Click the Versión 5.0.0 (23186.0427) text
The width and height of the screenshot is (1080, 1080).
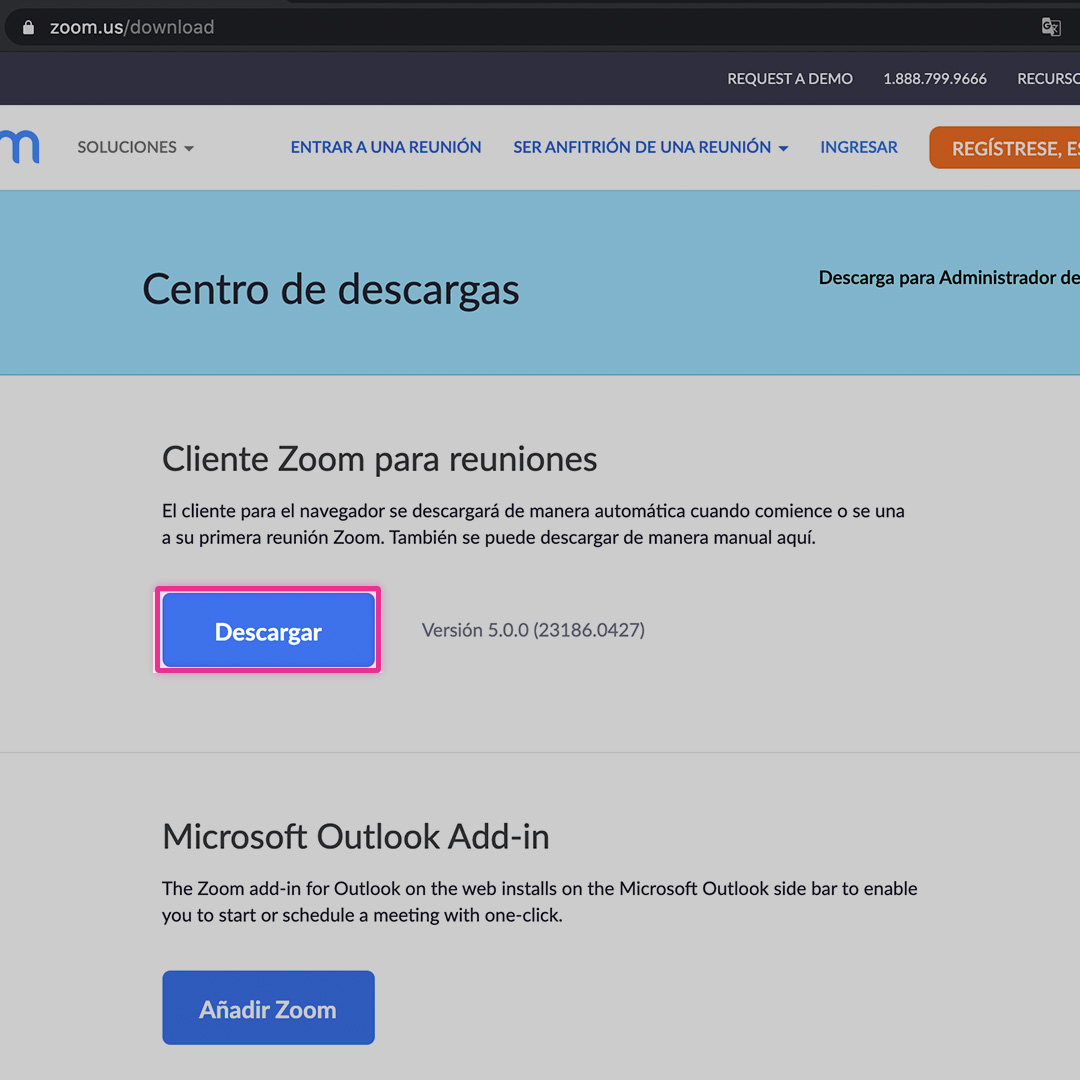coord(533,630)
